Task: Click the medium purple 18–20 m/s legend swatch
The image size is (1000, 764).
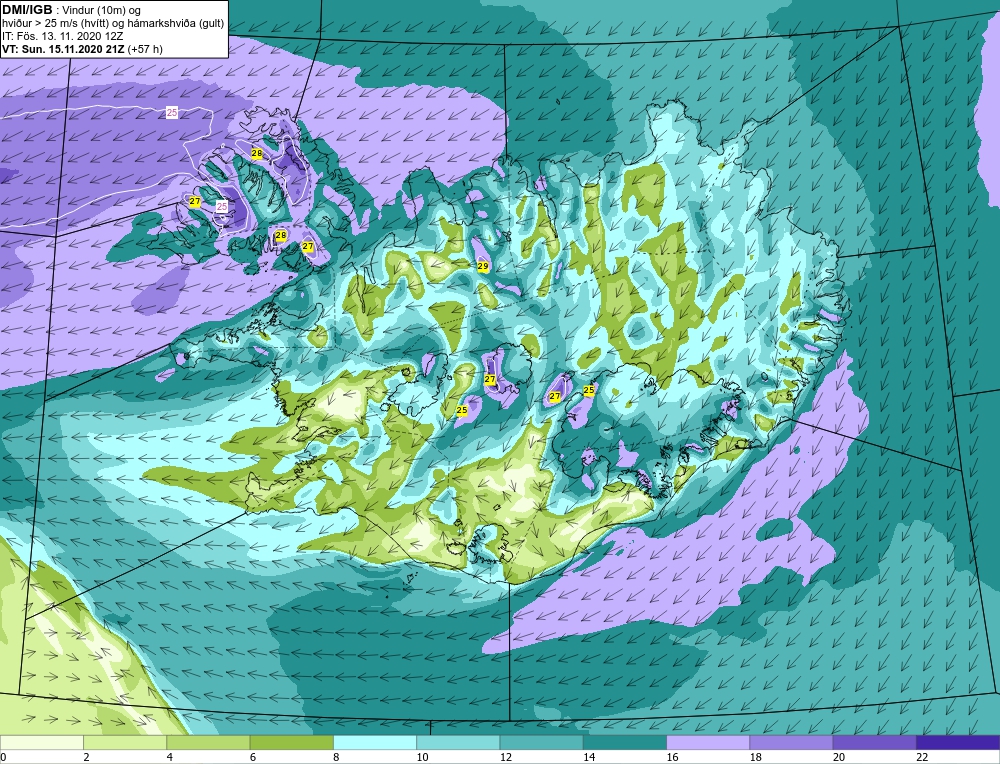Action: click(791, 742)
